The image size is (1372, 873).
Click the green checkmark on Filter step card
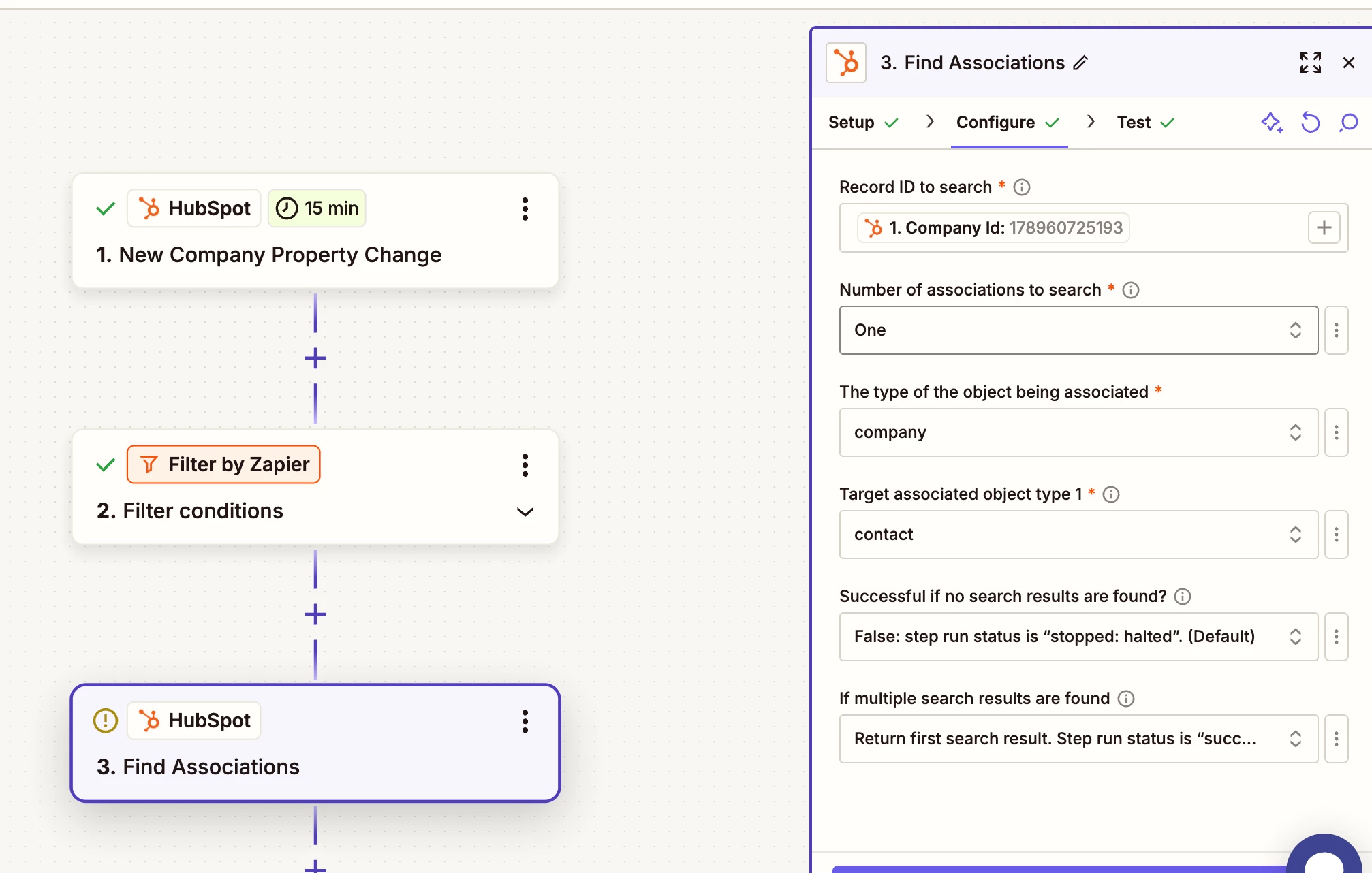106,465
